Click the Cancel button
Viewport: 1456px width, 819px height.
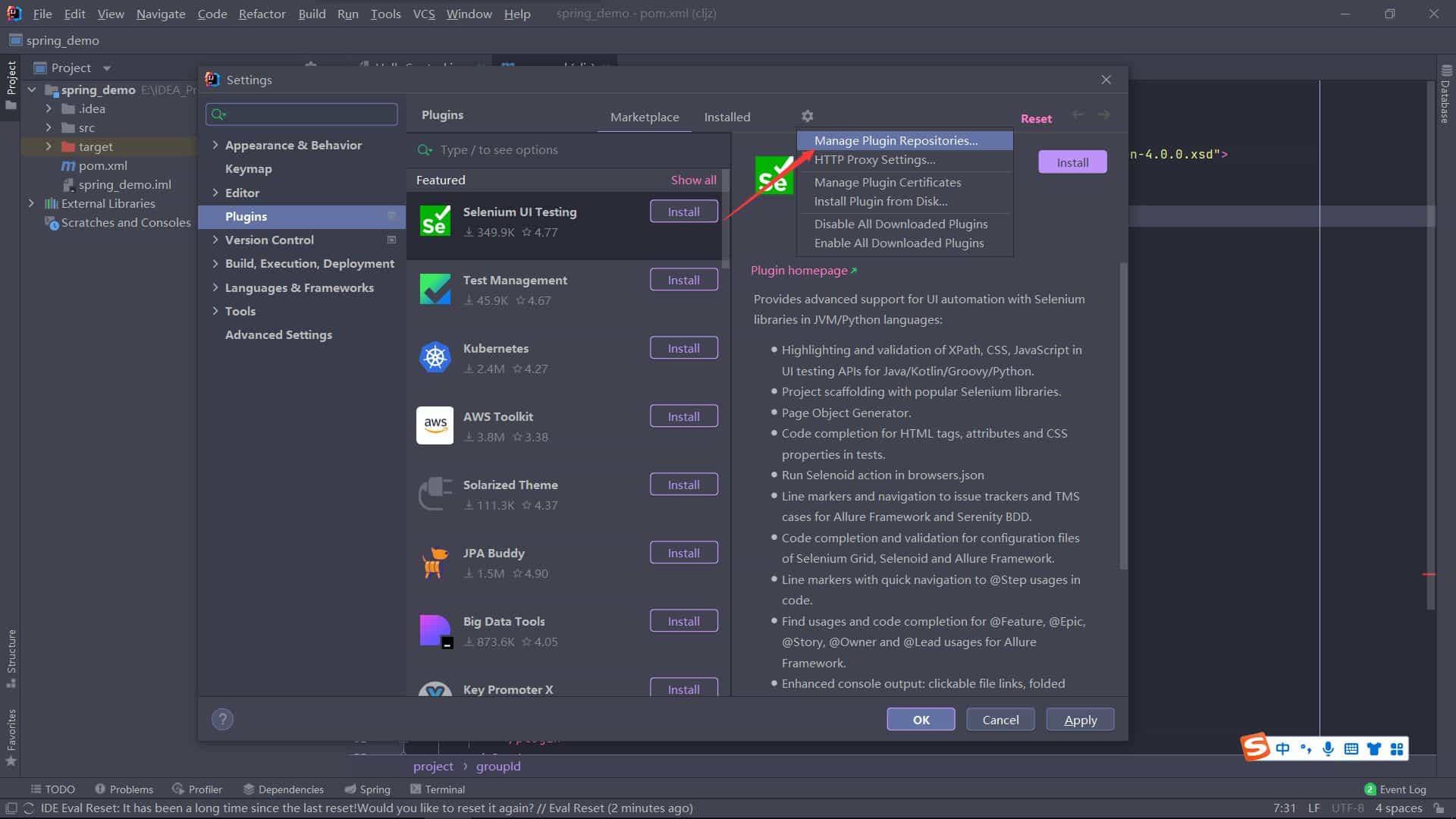pyautogui.click(x=1000, y=720)
